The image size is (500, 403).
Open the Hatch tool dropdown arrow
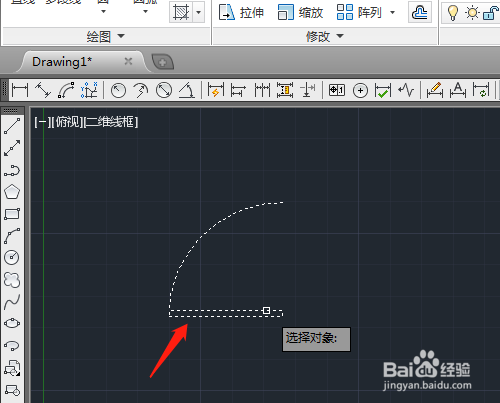[x=199, y=12]
